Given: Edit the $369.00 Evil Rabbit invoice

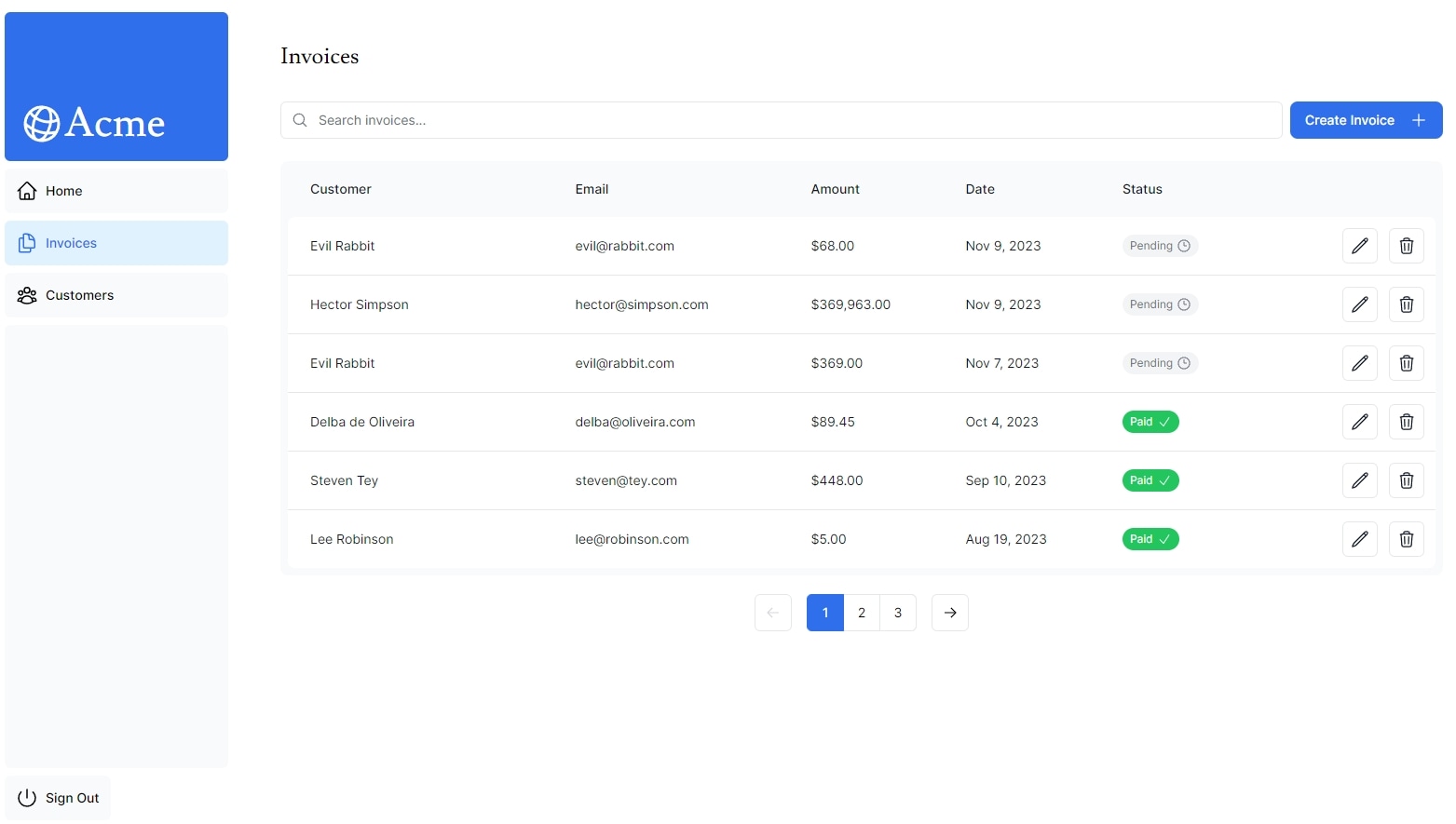Looking at the screenshot, I should pyautogui.click(x=1360, y=363).
